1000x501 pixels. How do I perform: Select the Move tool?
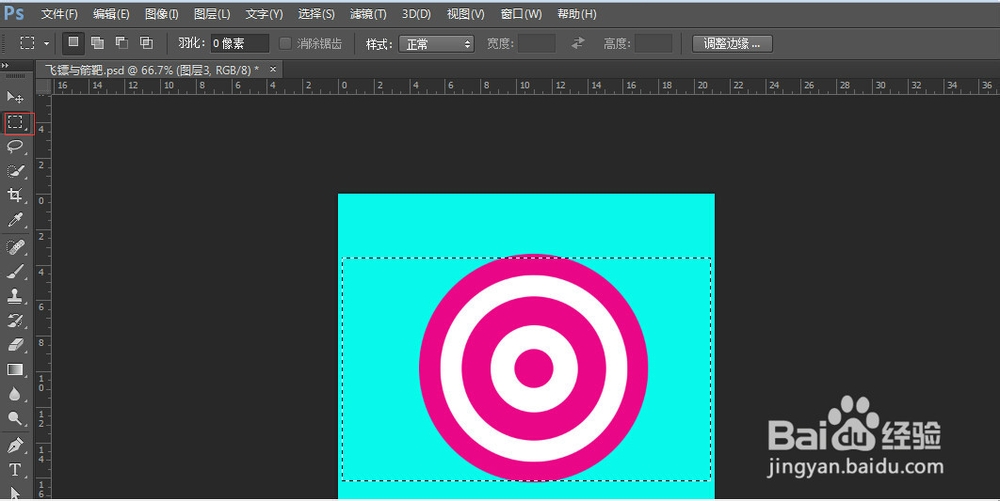[15, 97]
